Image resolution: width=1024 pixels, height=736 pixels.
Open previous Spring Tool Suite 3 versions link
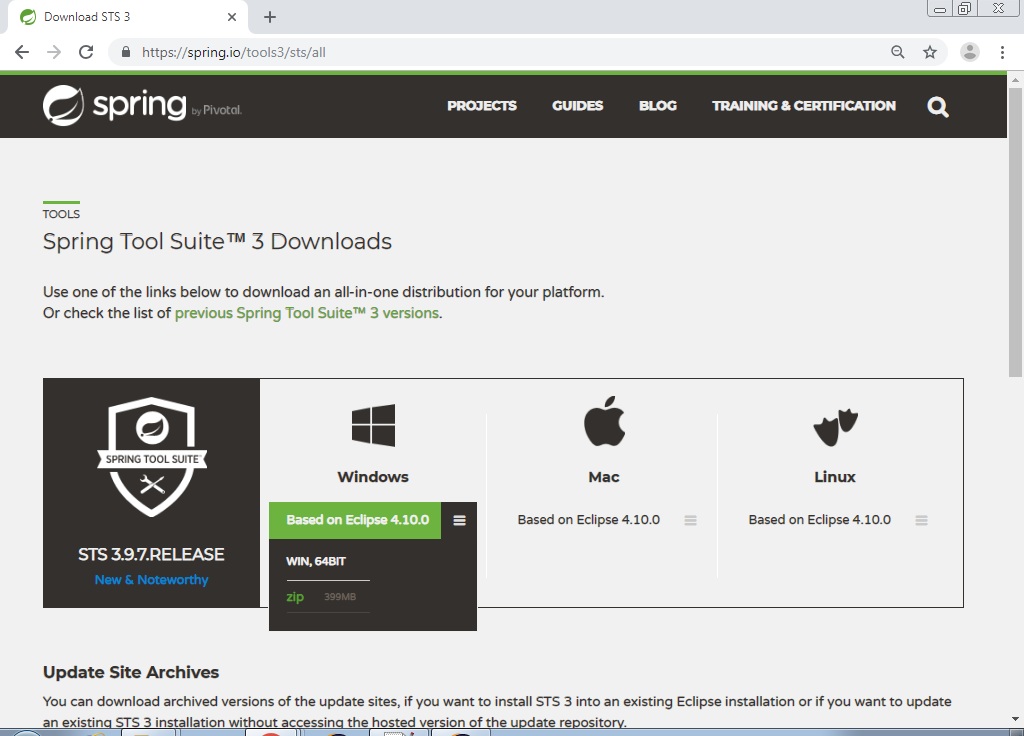tap(306, 313)
